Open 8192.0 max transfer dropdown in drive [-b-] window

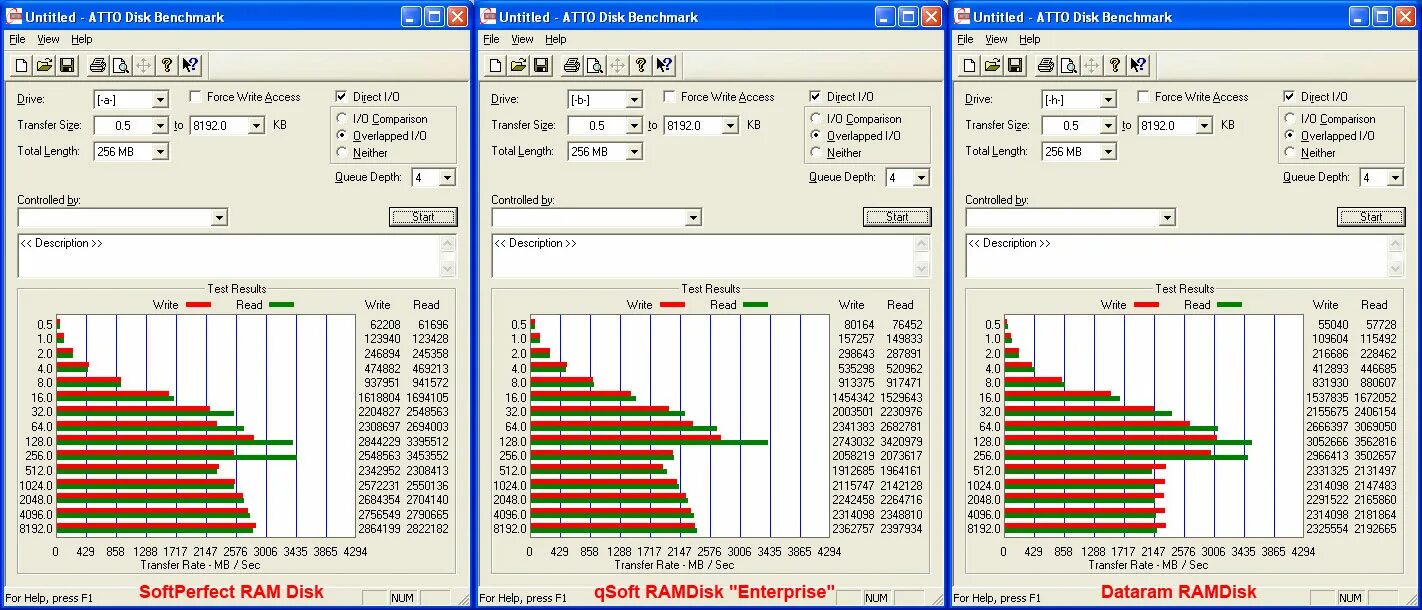[x=730, y=126]
